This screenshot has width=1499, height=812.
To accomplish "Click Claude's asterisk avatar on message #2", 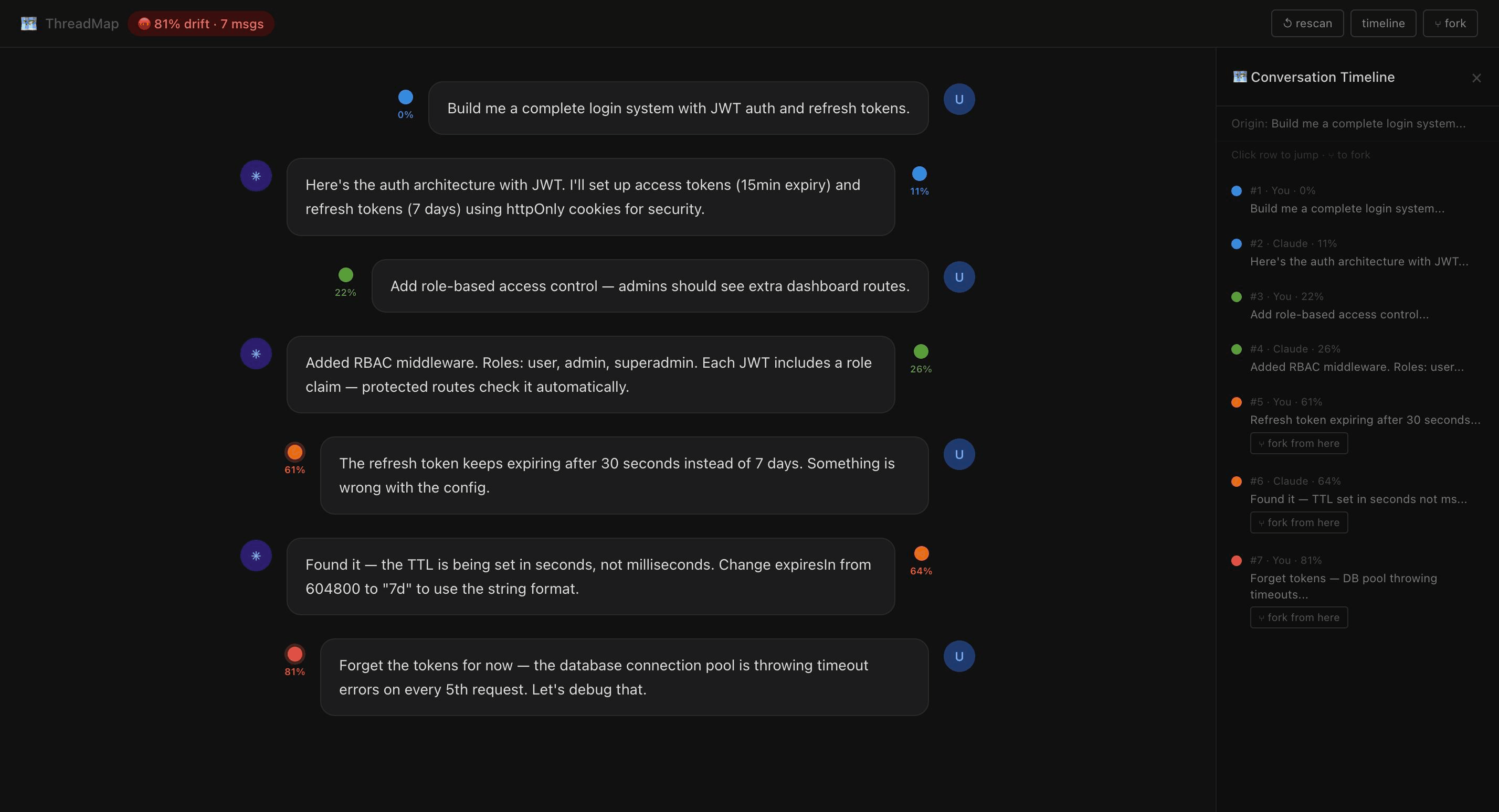I will (x=256, y=176).
